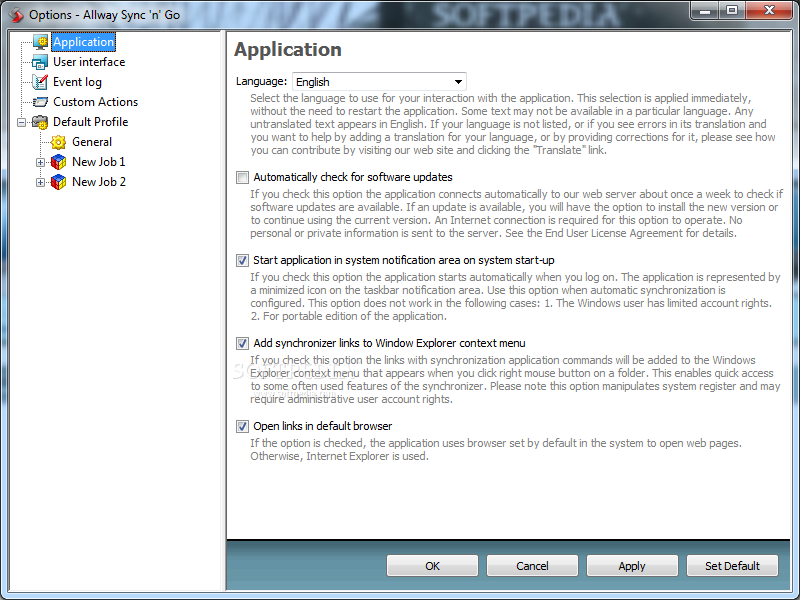Click the Default Profile briefcase icon
The image size is (800, 600).
click(x=40, y=122)
